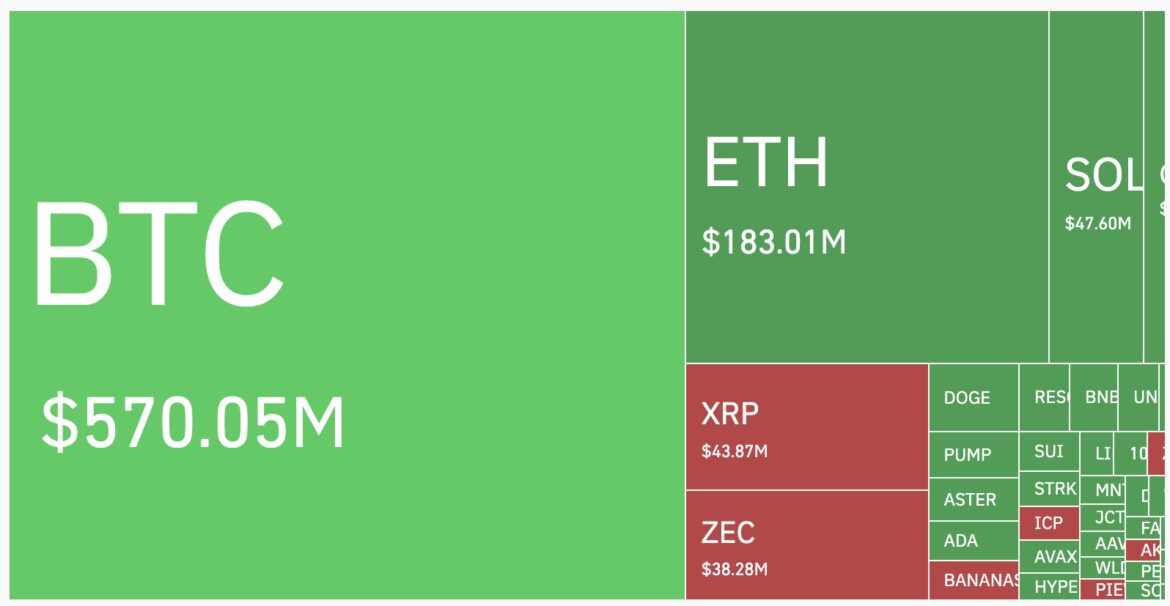Open the SOL $47.60M tile

(1096, 187)
